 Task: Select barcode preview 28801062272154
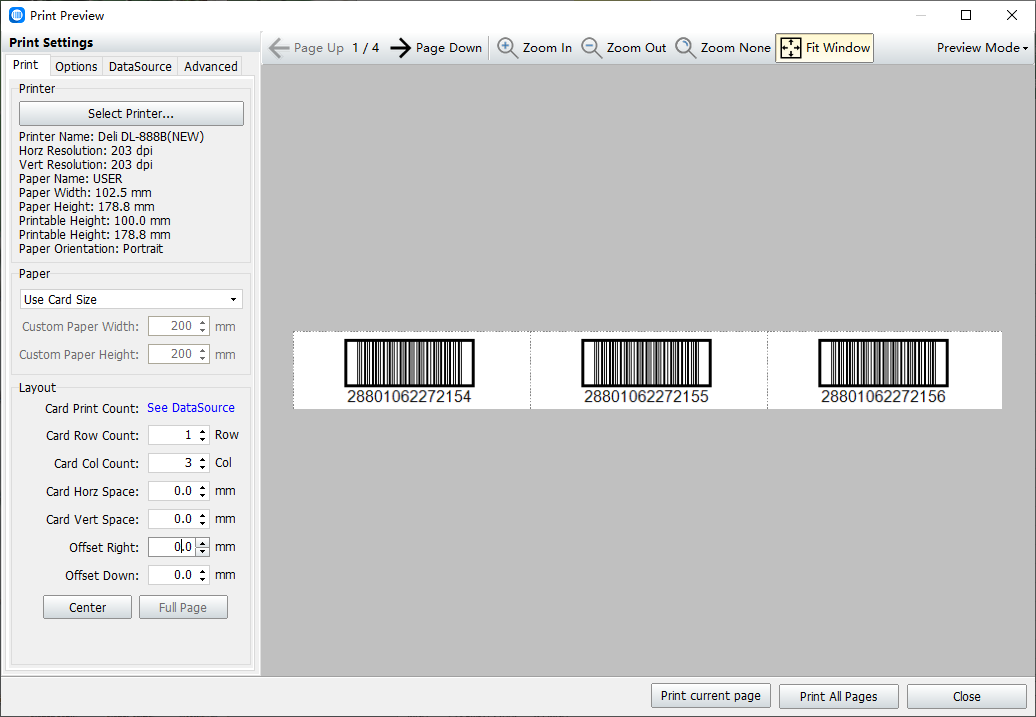pos(410,371)
